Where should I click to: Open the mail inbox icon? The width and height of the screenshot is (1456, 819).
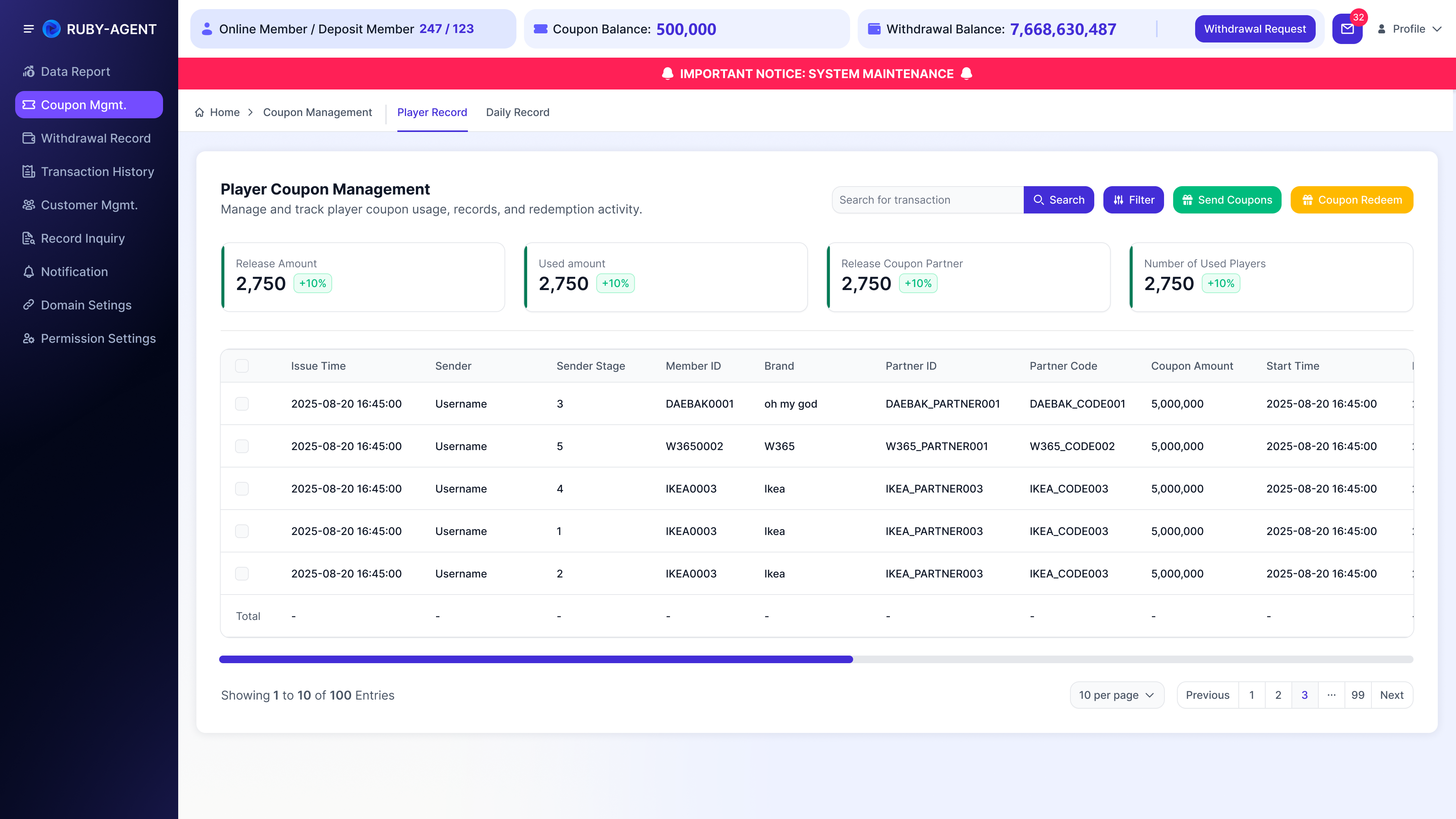(x=1348, y=29)
